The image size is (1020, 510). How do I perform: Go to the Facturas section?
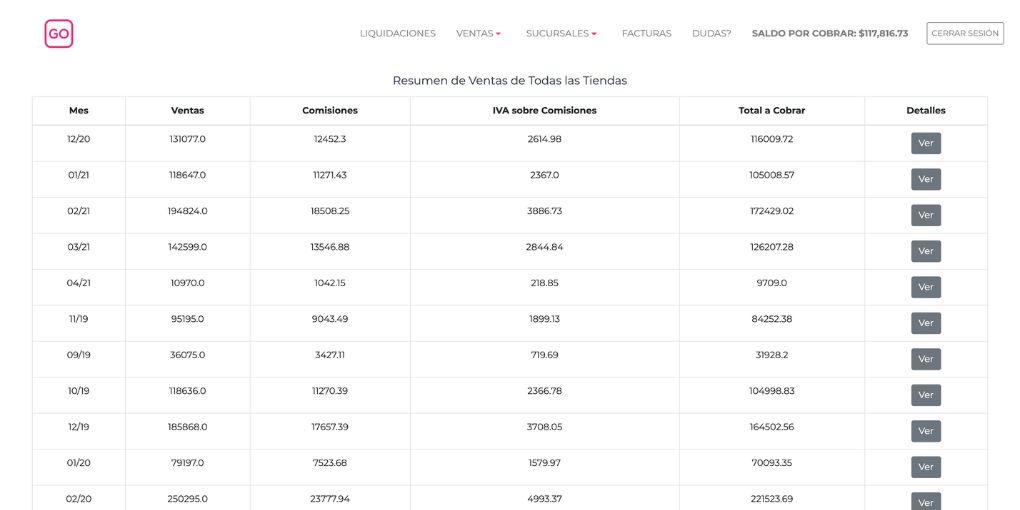click(x=646, y=33)
